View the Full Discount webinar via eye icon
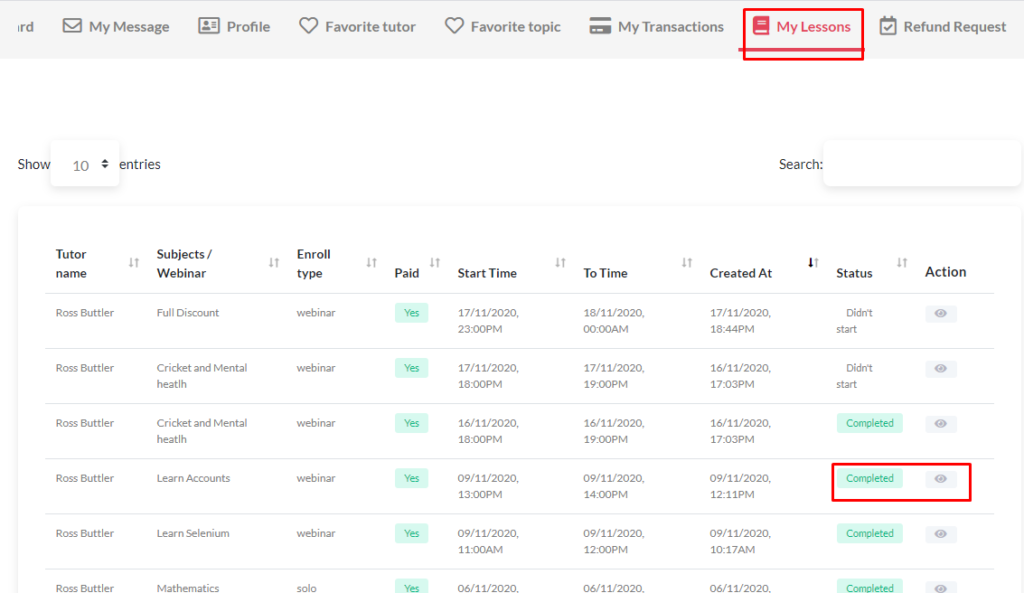The height and width of the screenshot is (593, 1024). [x=940, y=314]
